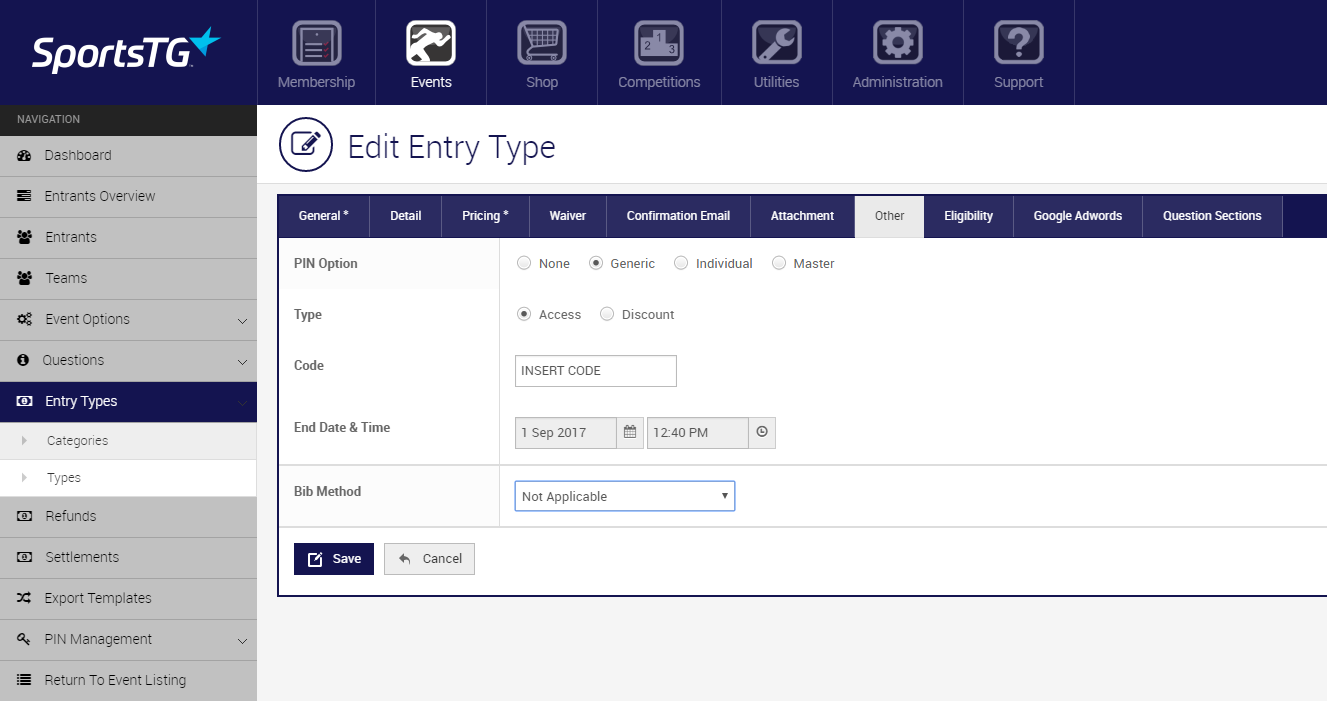The height and width of the screenshot is (701, 1327).
Task: Switch to the General tab
Action: pyautogui.click(x=324, y=216)
